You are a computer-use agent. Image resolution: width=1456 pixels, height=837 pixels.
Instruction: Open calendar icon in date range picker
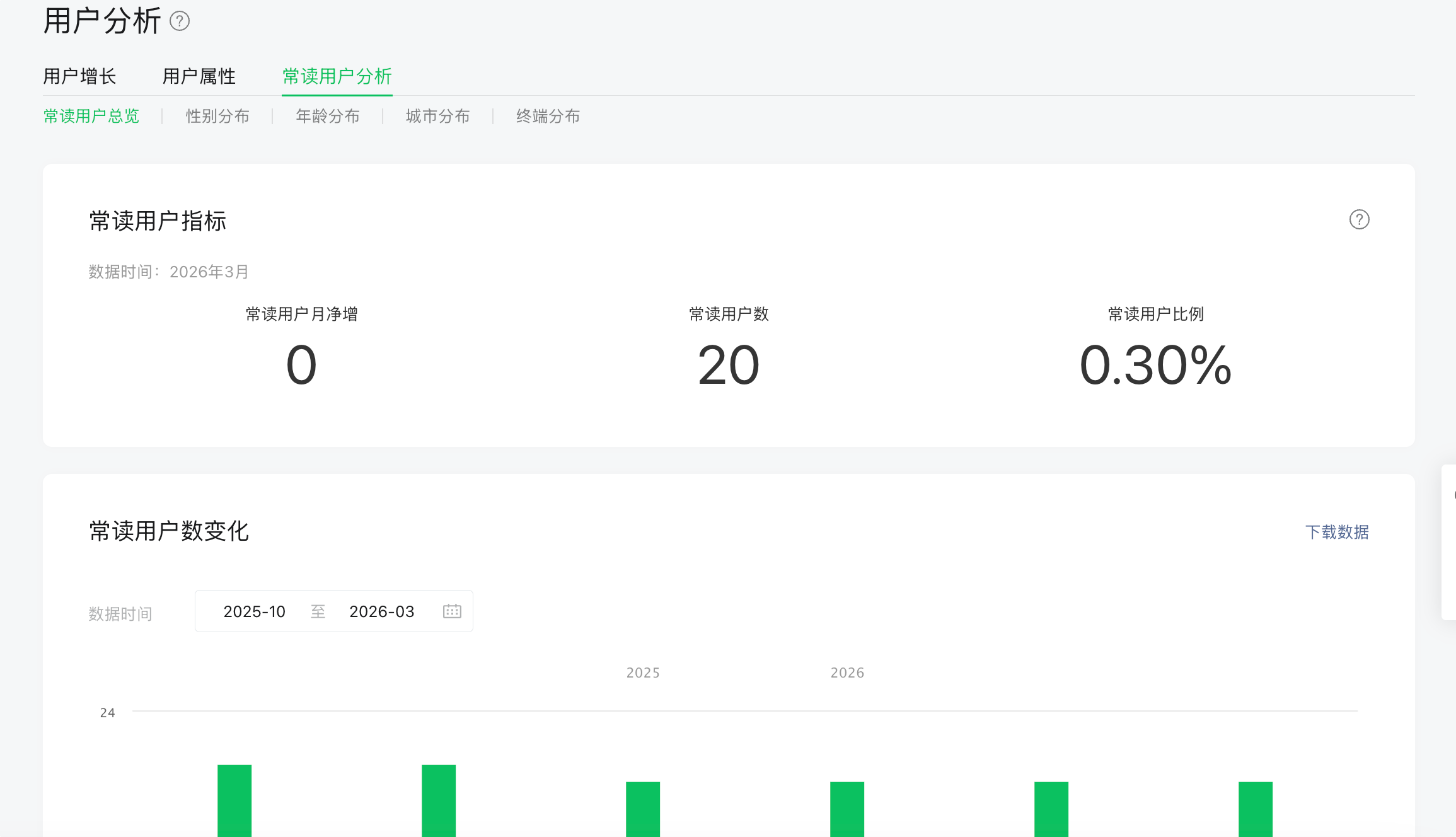[x=452, y=611]
